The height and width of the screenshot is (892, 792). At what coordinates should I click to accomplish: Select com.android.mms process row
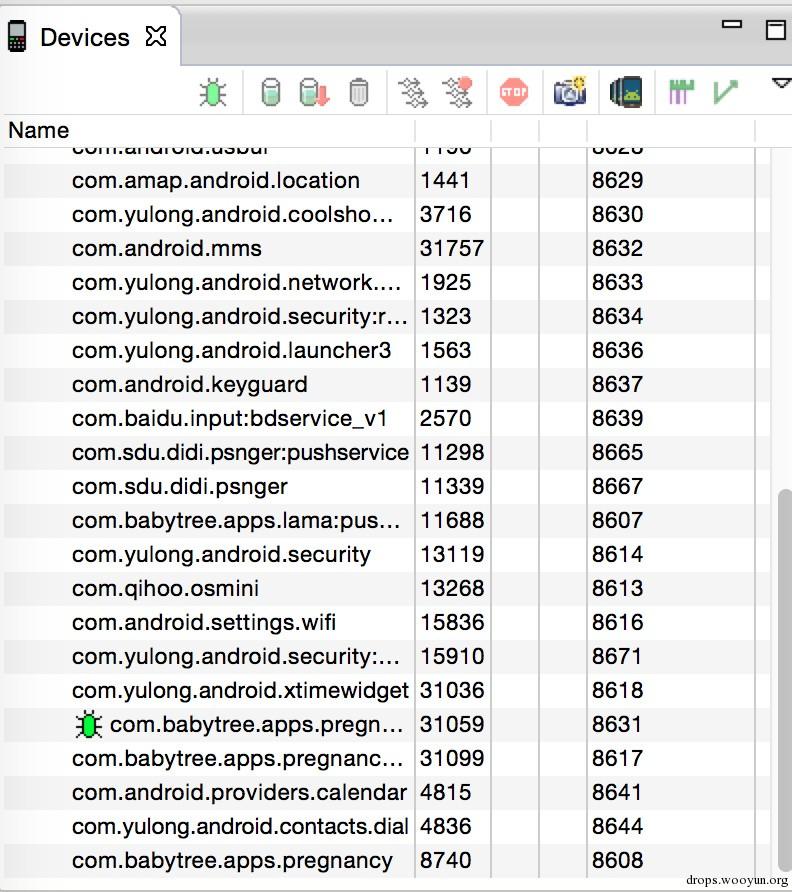click(387, 249)
